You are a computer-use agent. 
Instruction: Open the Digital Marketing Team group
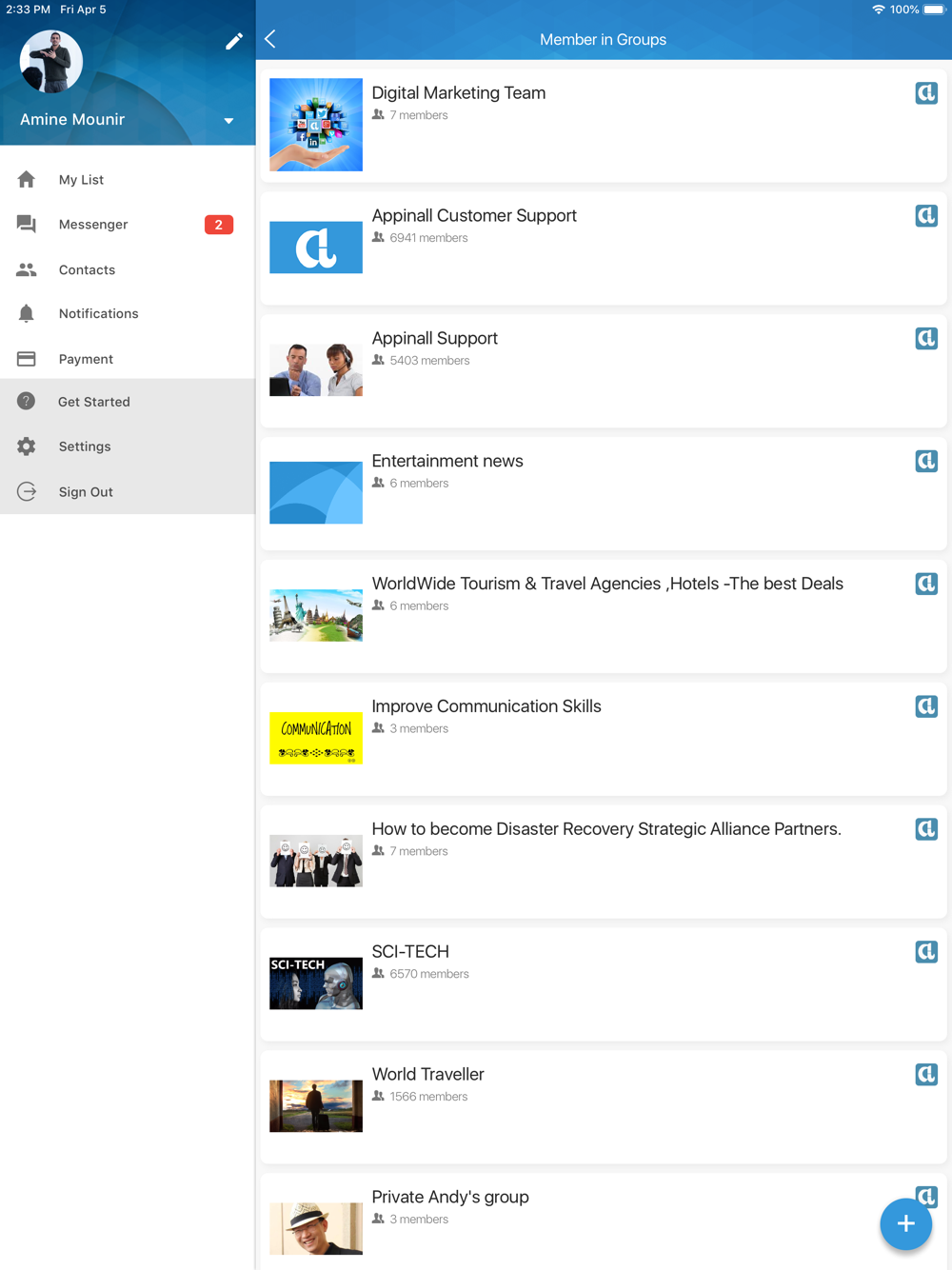click(x=458, y=93)
